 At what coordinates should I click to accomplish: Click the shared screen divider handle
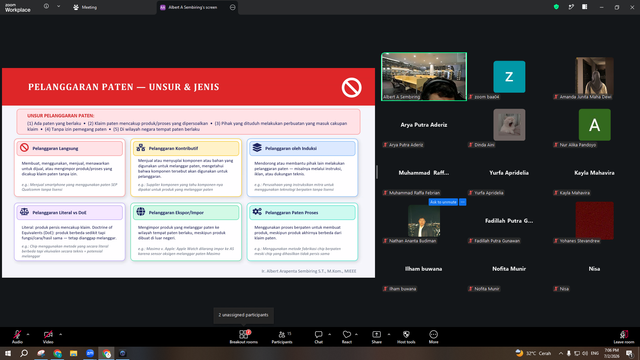pos(377,172)
